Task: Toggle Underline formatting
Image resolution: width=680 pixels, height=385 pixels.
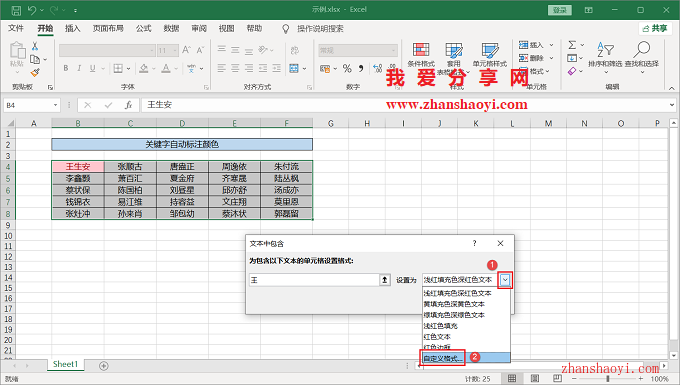Action: [92, 68]
